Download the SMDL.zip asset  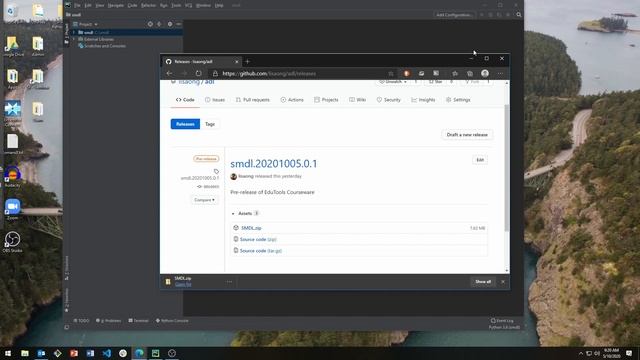[x=251, y=228]
